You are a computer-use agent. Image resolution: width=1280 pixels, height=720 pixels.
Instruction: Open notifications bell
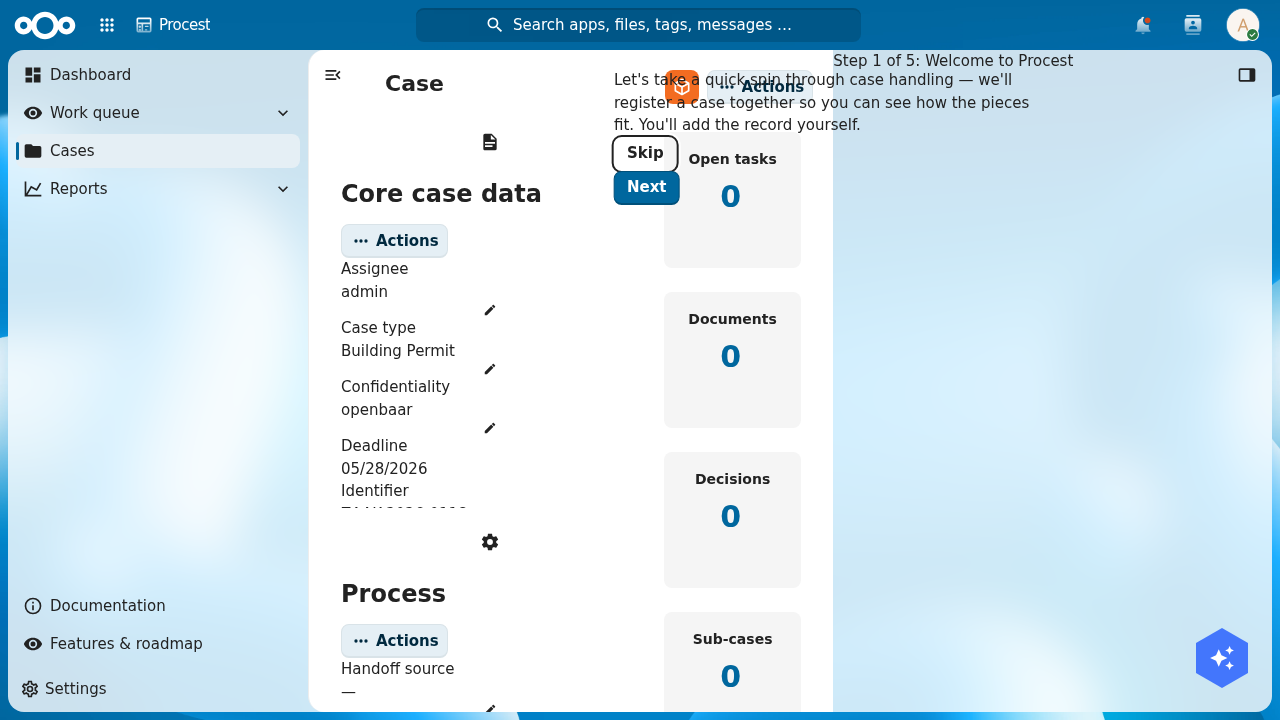tap(1143, 25)
